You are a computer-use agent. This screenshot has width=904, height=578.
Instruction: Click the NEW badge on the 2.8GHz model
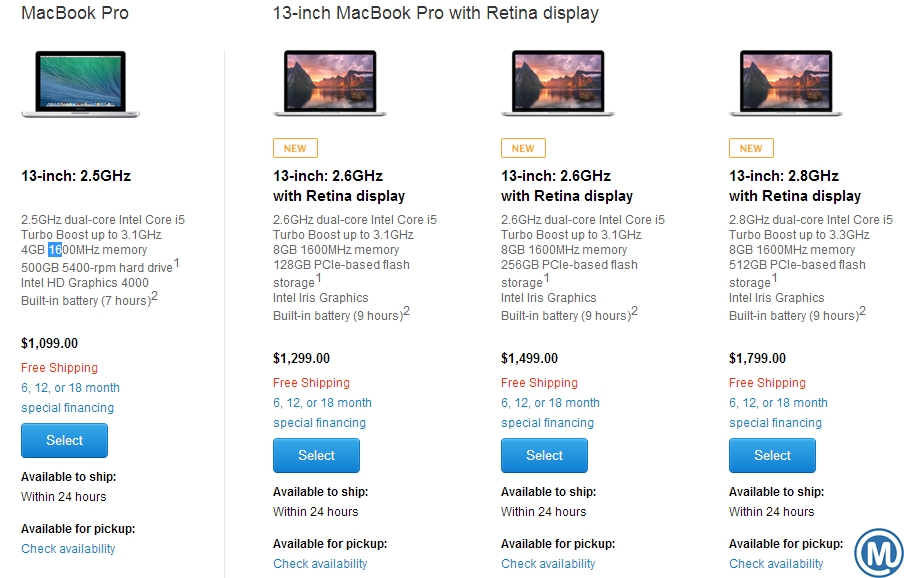point(751,147)
